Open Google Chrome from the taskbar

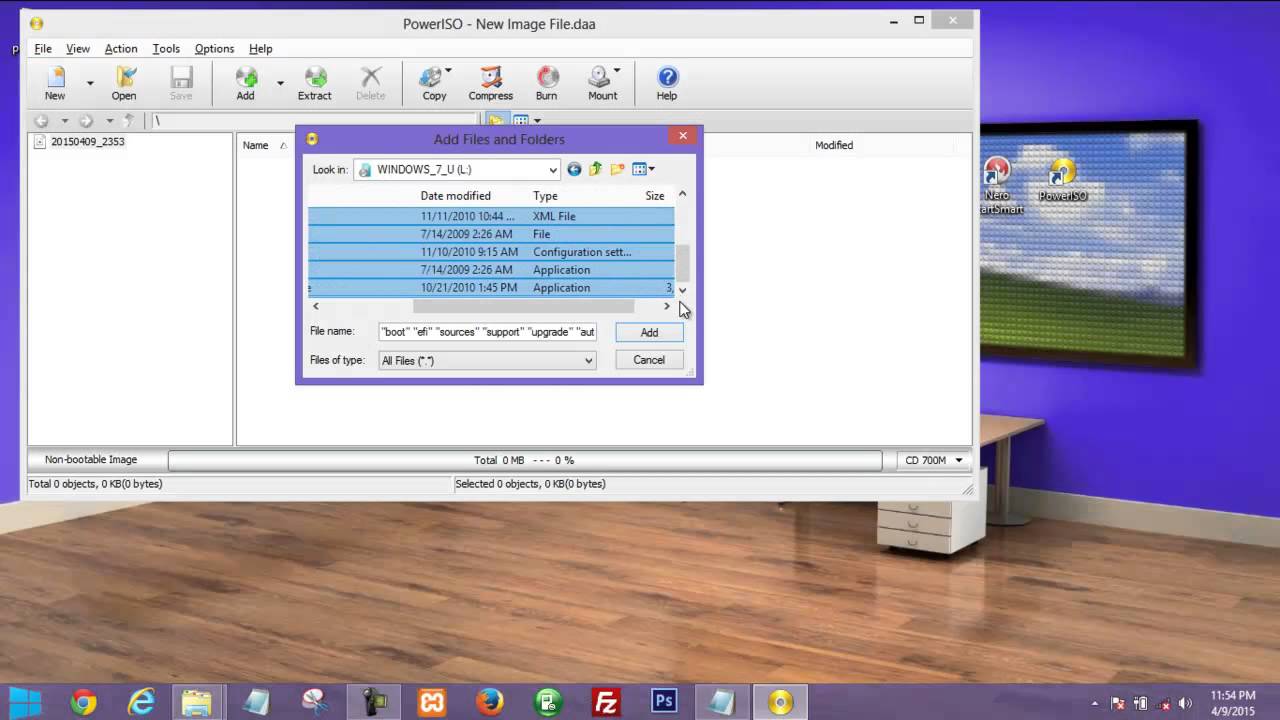(84, 702)
